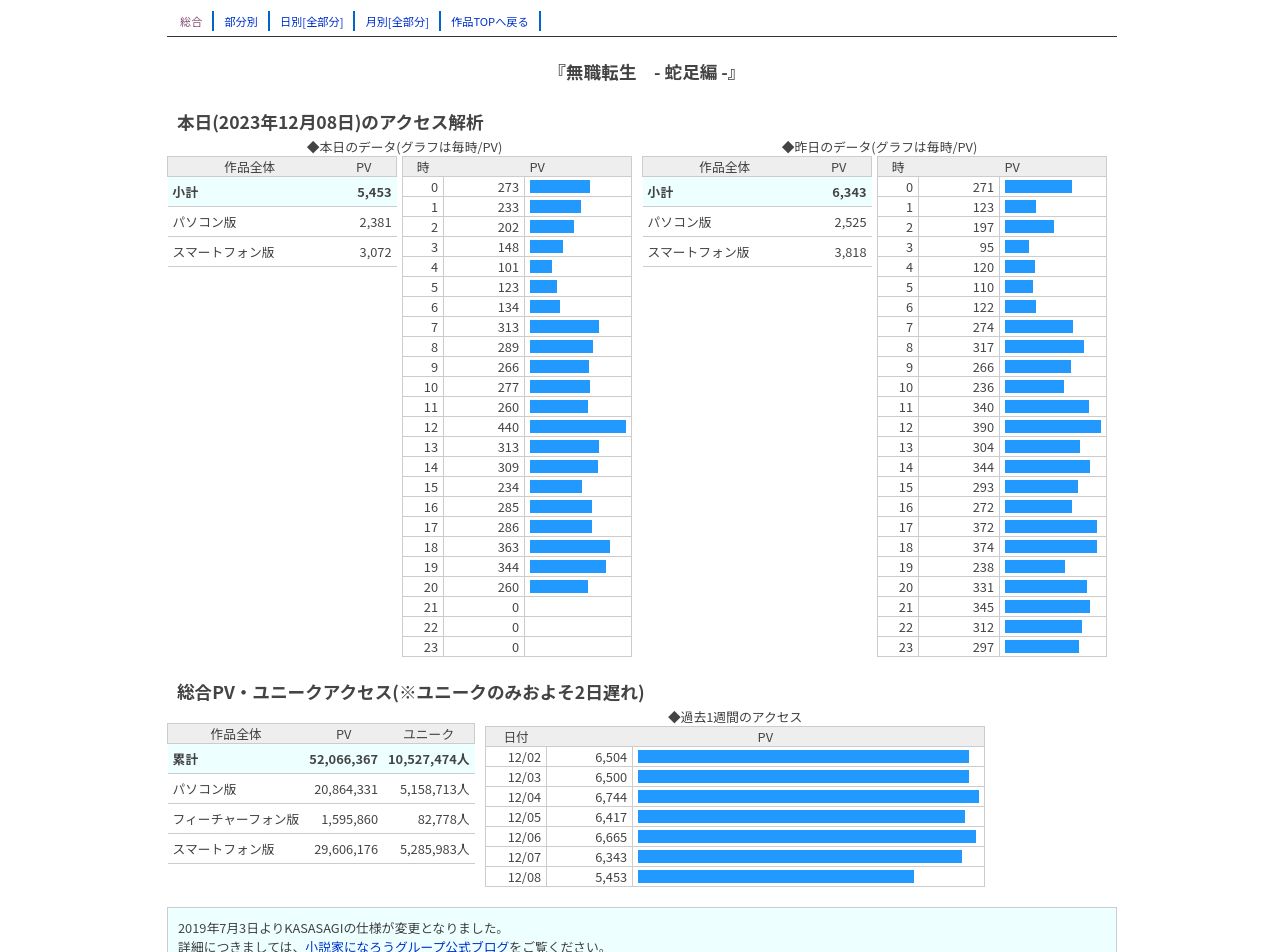Click yesterday's hour 17 PV value 372

983,527
